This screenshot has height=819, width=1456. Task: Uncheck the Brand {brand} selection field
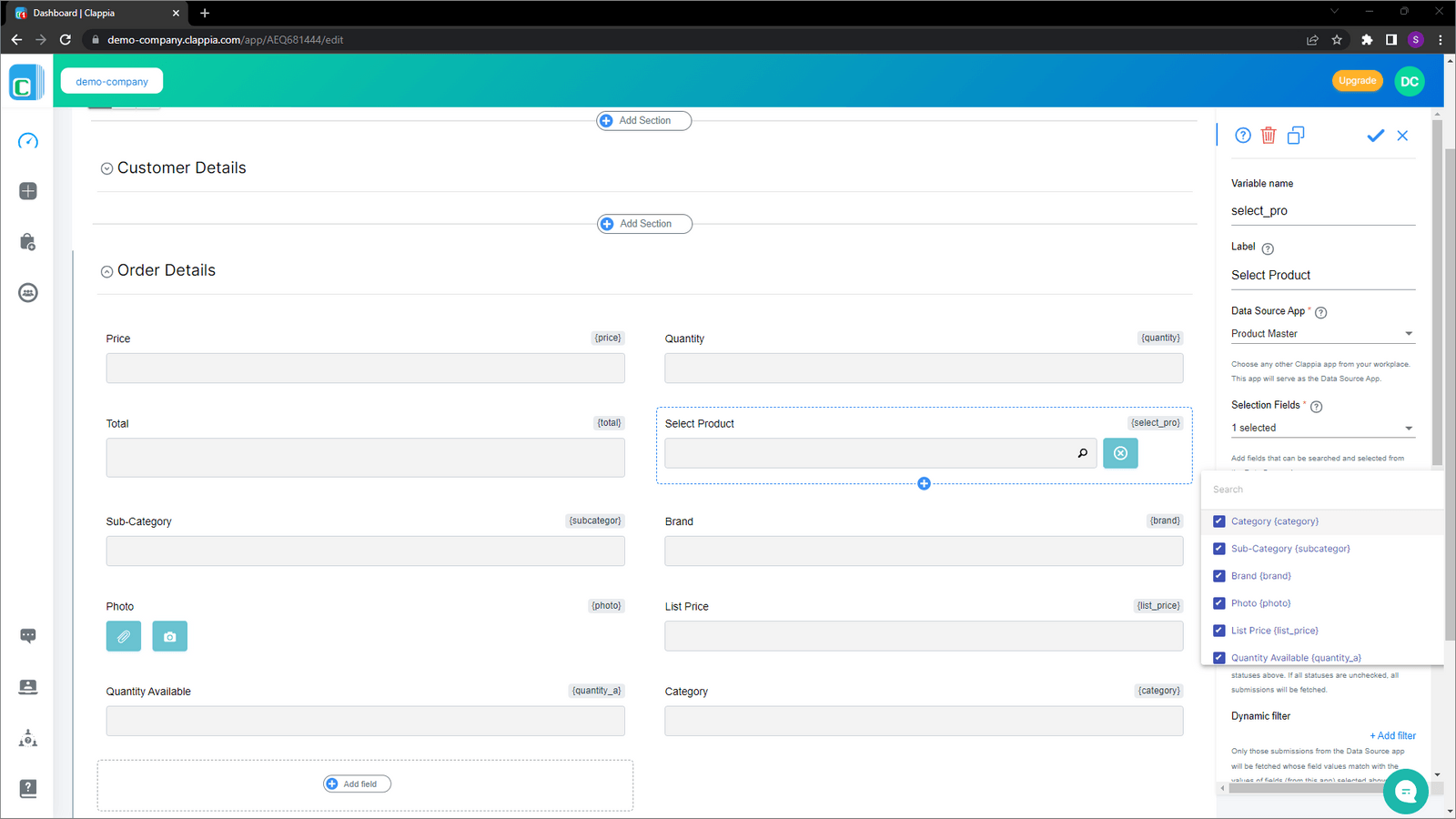tap(1218, 575)
